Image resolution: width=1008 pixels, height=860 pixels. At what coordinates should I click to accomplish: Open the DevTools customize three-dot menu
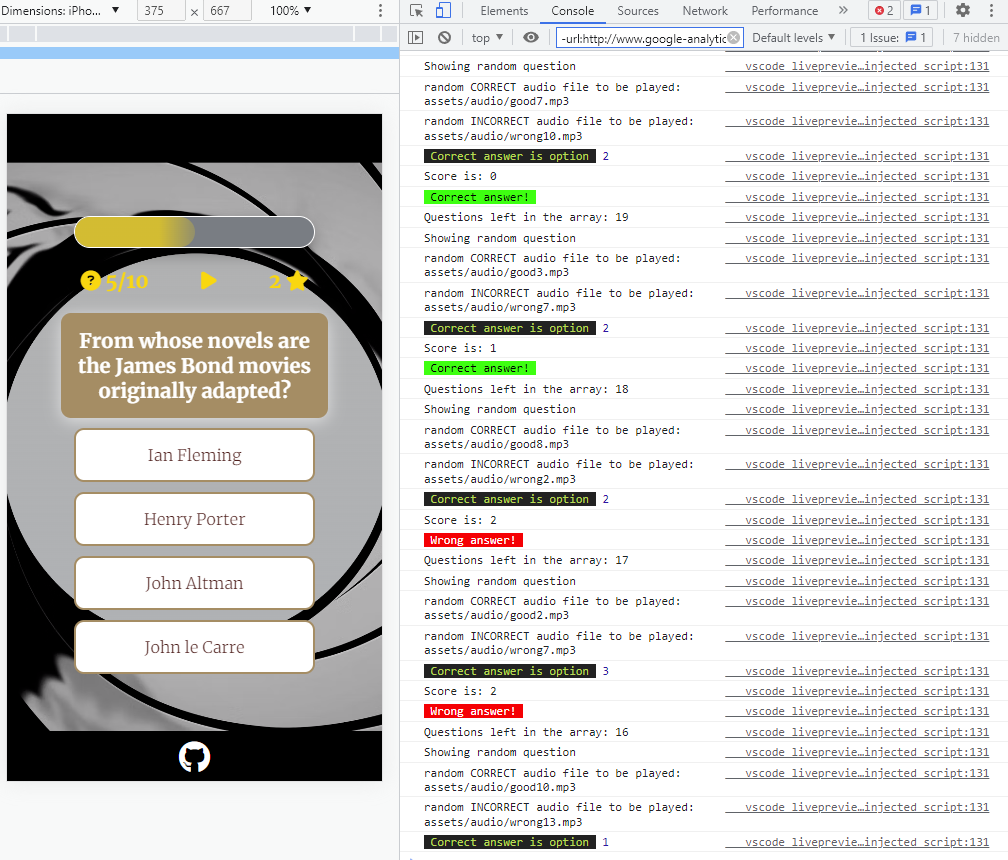991,10
